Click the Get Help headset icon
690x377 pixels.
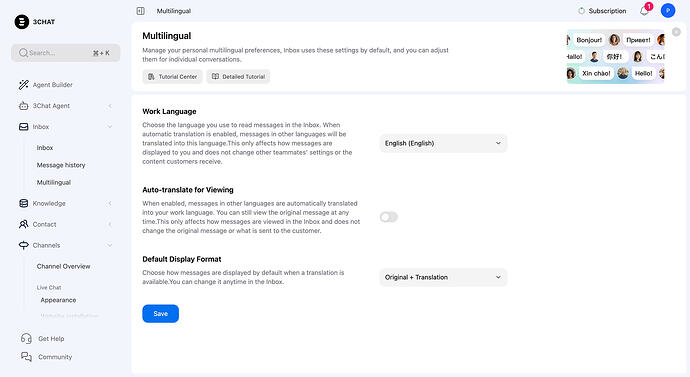point(26,338)
